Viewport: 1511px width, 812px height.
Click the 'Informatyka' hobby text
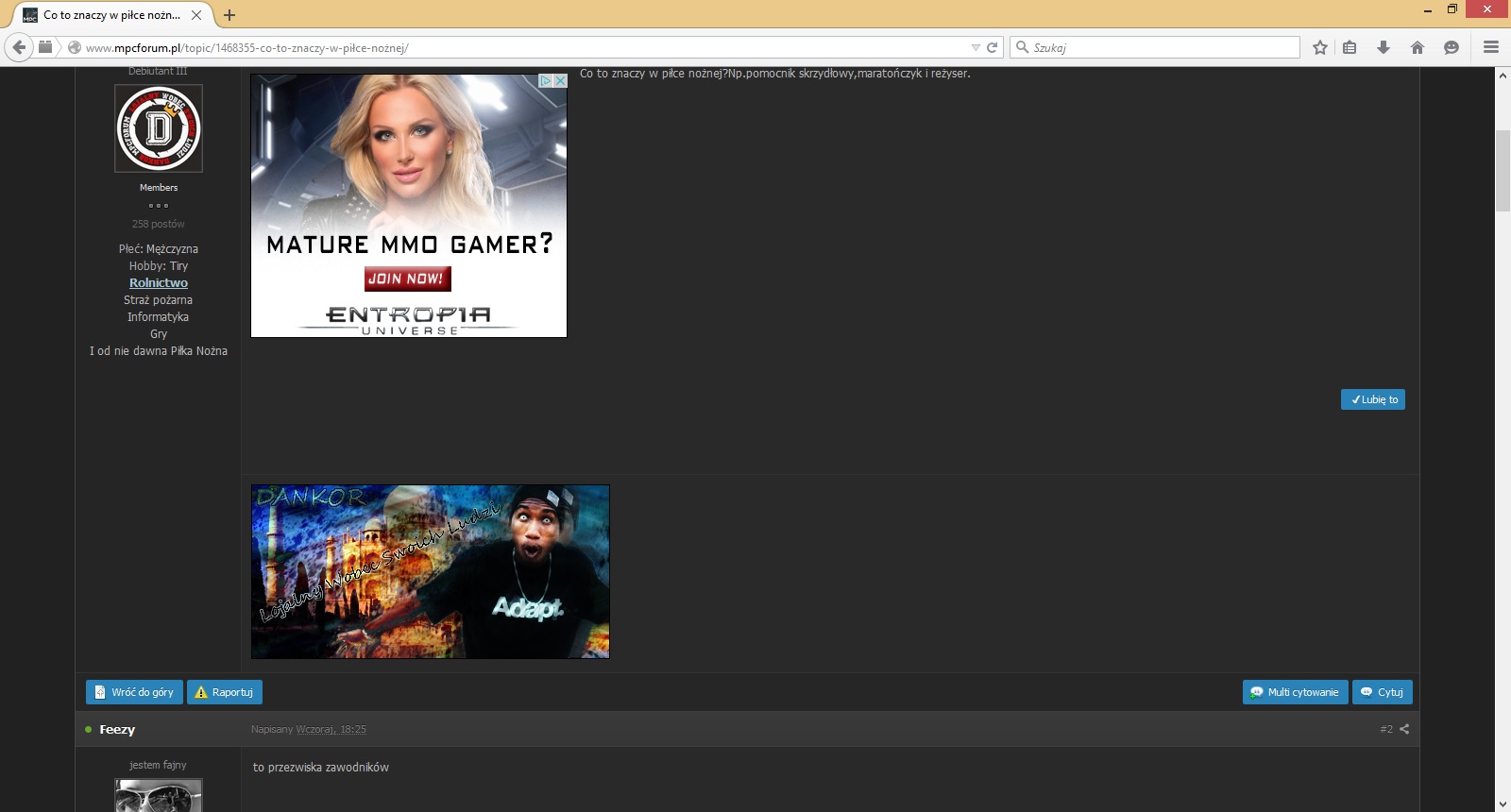click(158, 316)
